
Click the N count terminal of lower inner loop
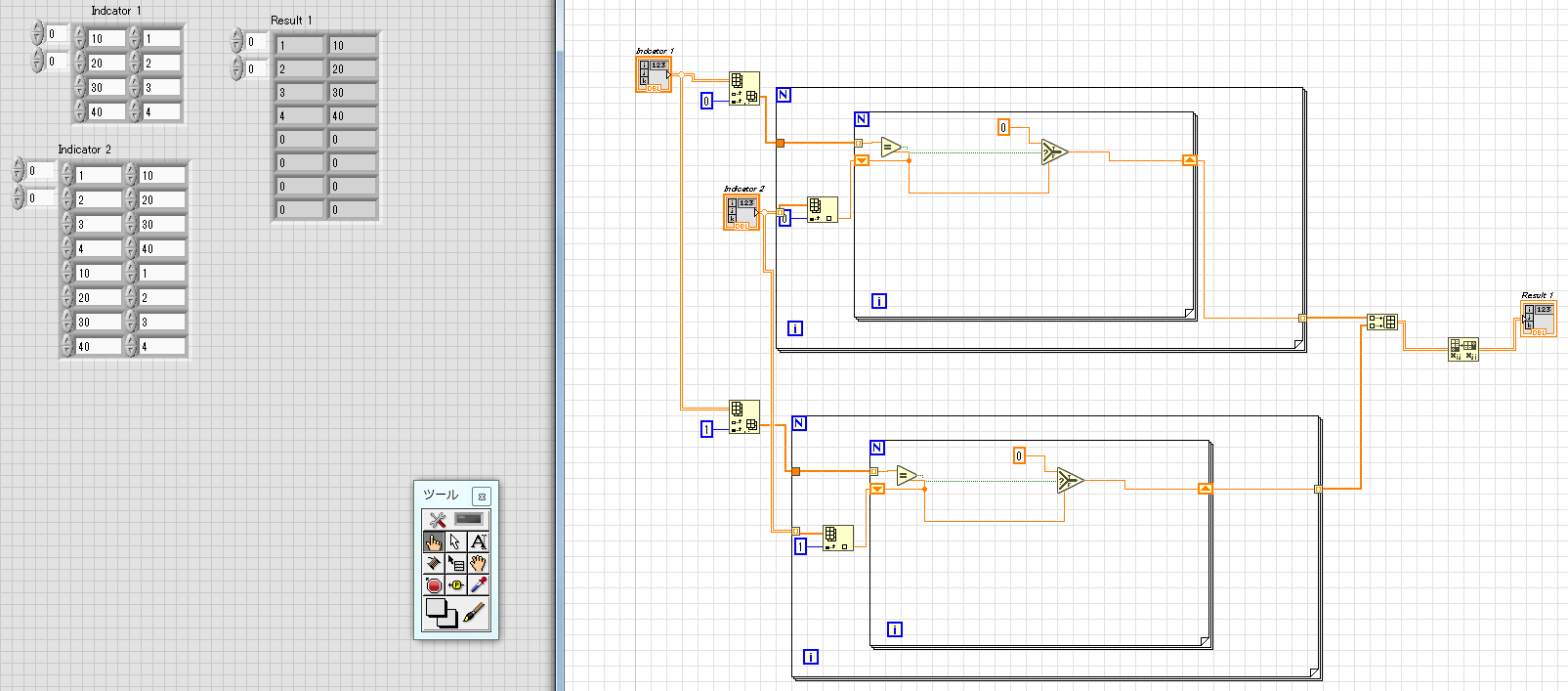pos(877,448)
